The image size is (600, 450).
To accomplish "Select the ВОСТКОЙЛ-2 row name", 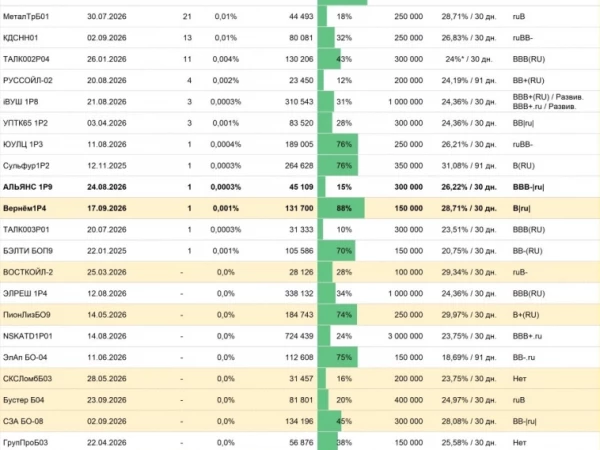I will tap(28, 272).
